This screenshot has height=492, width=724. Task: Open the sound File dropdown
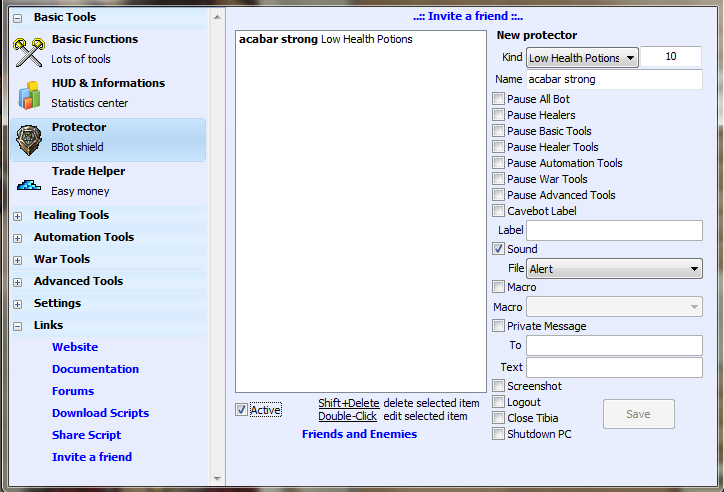click(x=614, y=269)
